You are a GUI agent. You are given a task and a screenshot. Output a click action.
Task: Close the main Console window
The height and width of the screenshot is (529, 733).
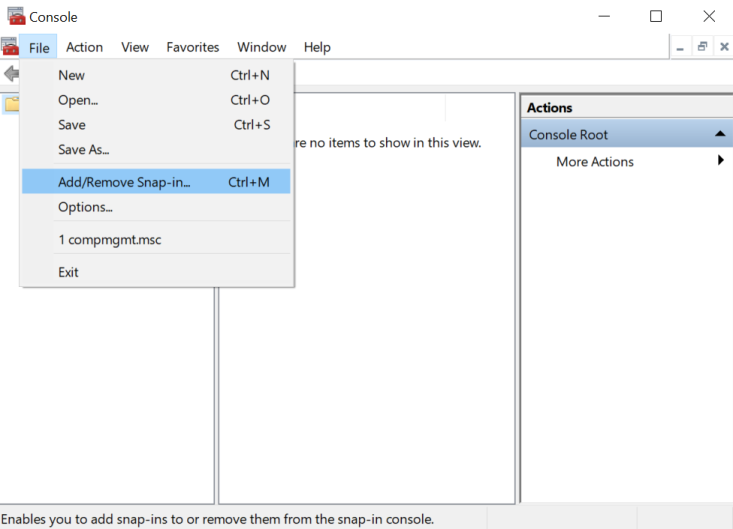[709, 16]
